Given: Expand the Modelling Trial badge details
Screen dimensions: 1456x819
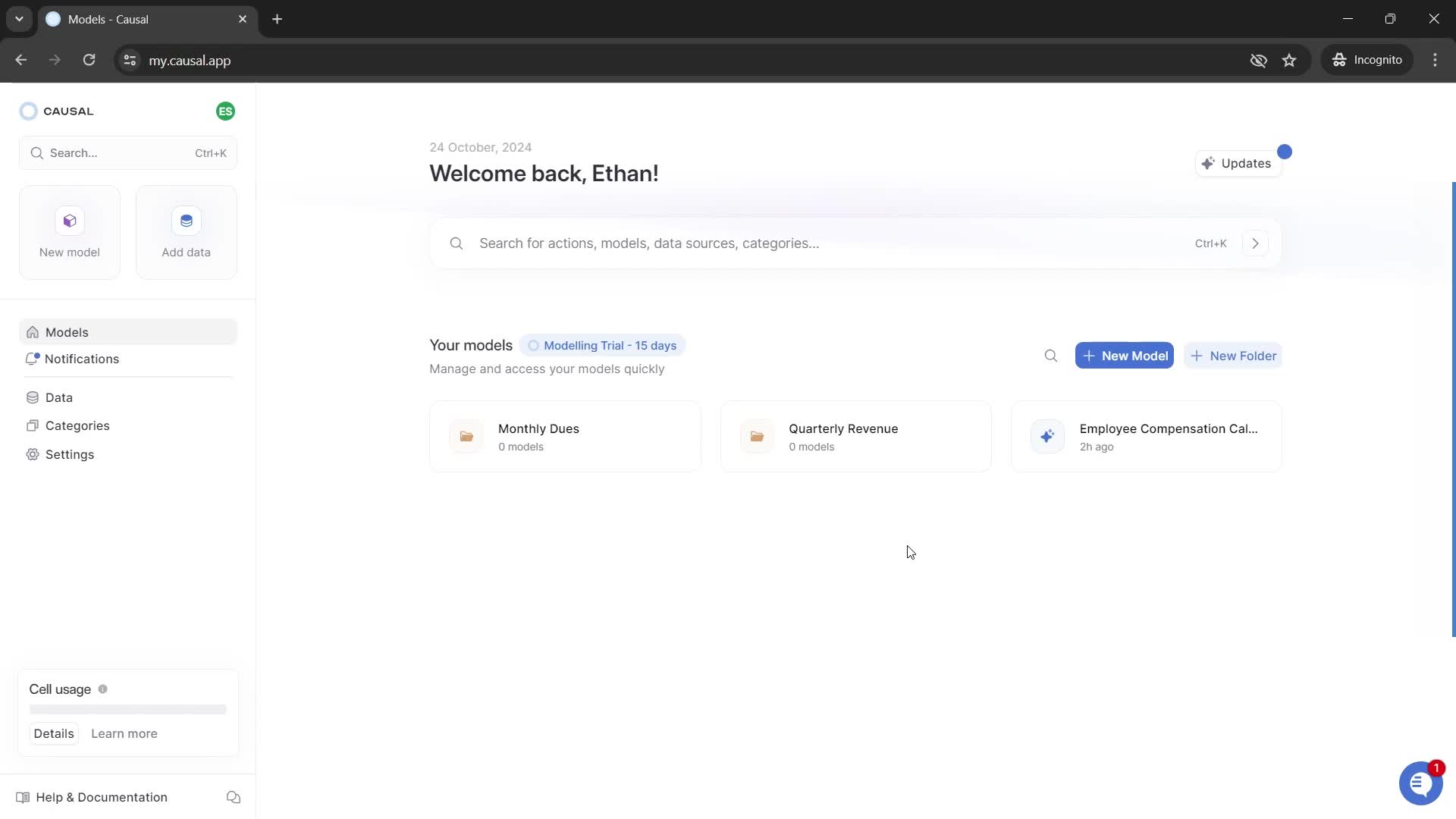Looking at the screenshot, I should [602, 345].
